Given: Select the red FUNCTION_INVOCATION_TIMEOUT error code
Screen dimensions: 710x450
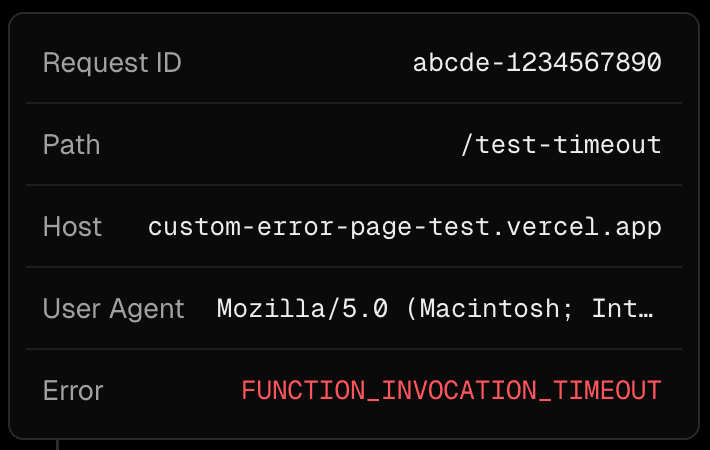Looking at the screenshot, I should click(451, 390).
